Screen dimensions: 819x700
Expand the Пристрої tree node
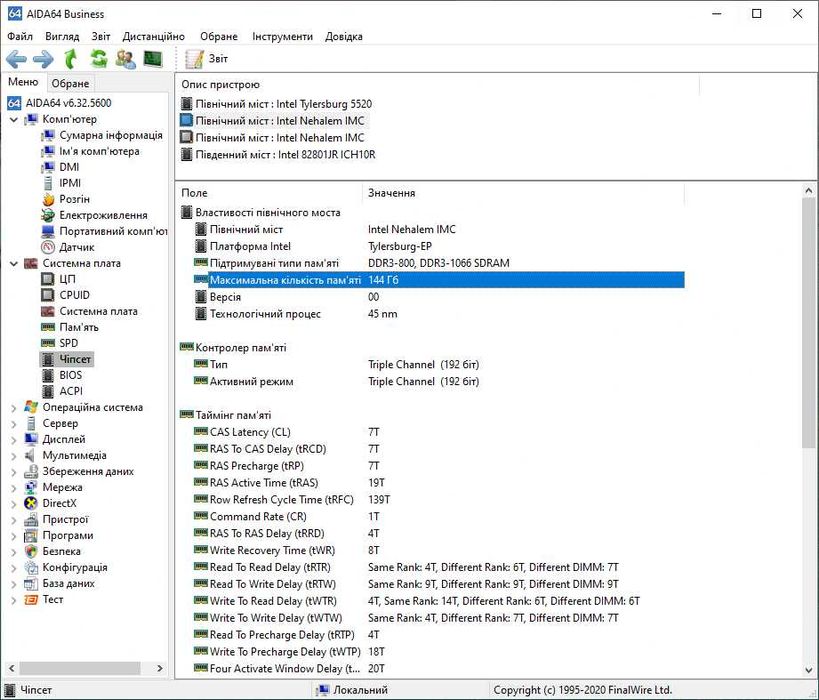(x=14, y=520)
